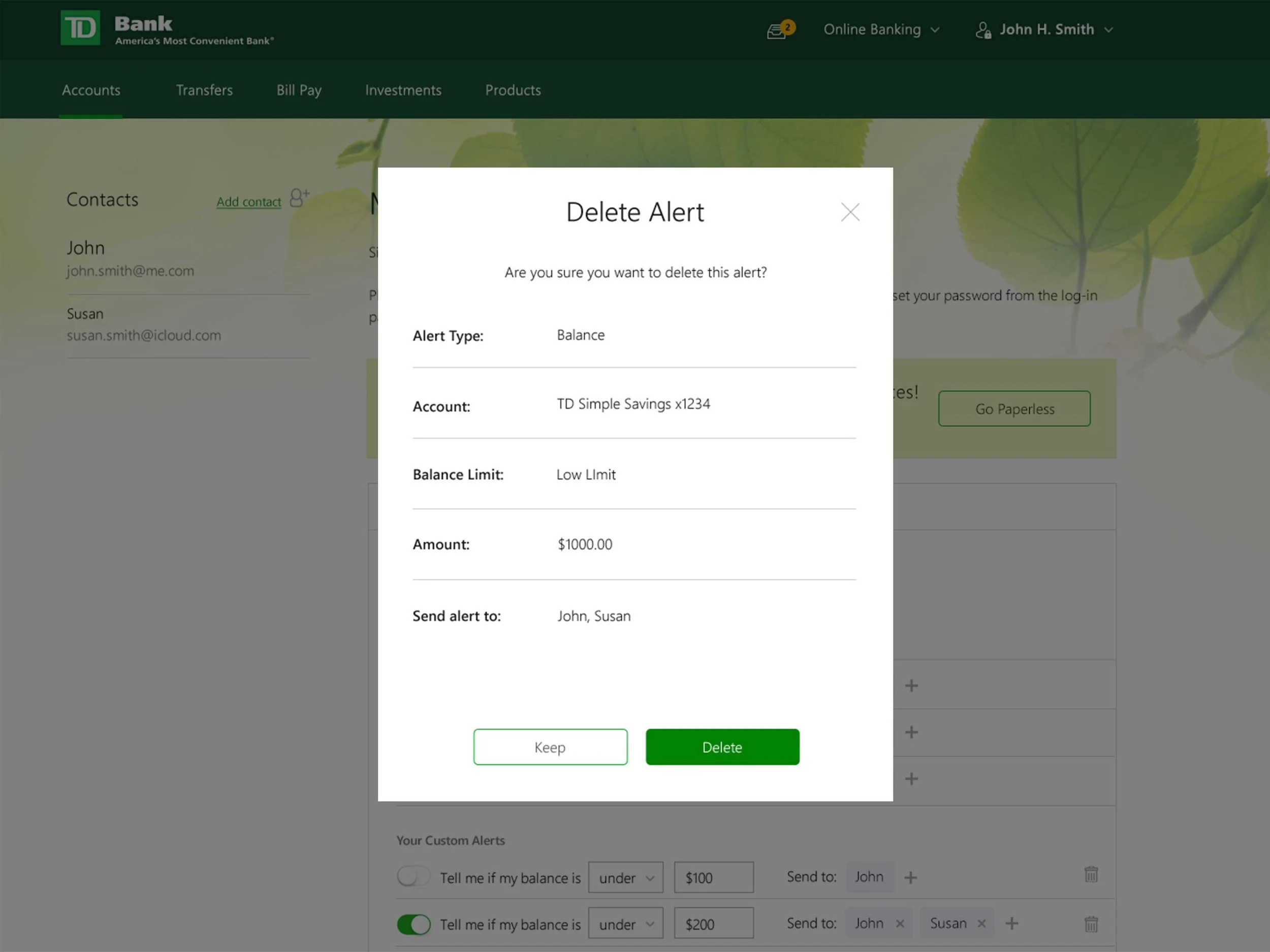Click the amount value $1000.00
The width and height of the screenshot is (1270, 952).
(585, 544)
